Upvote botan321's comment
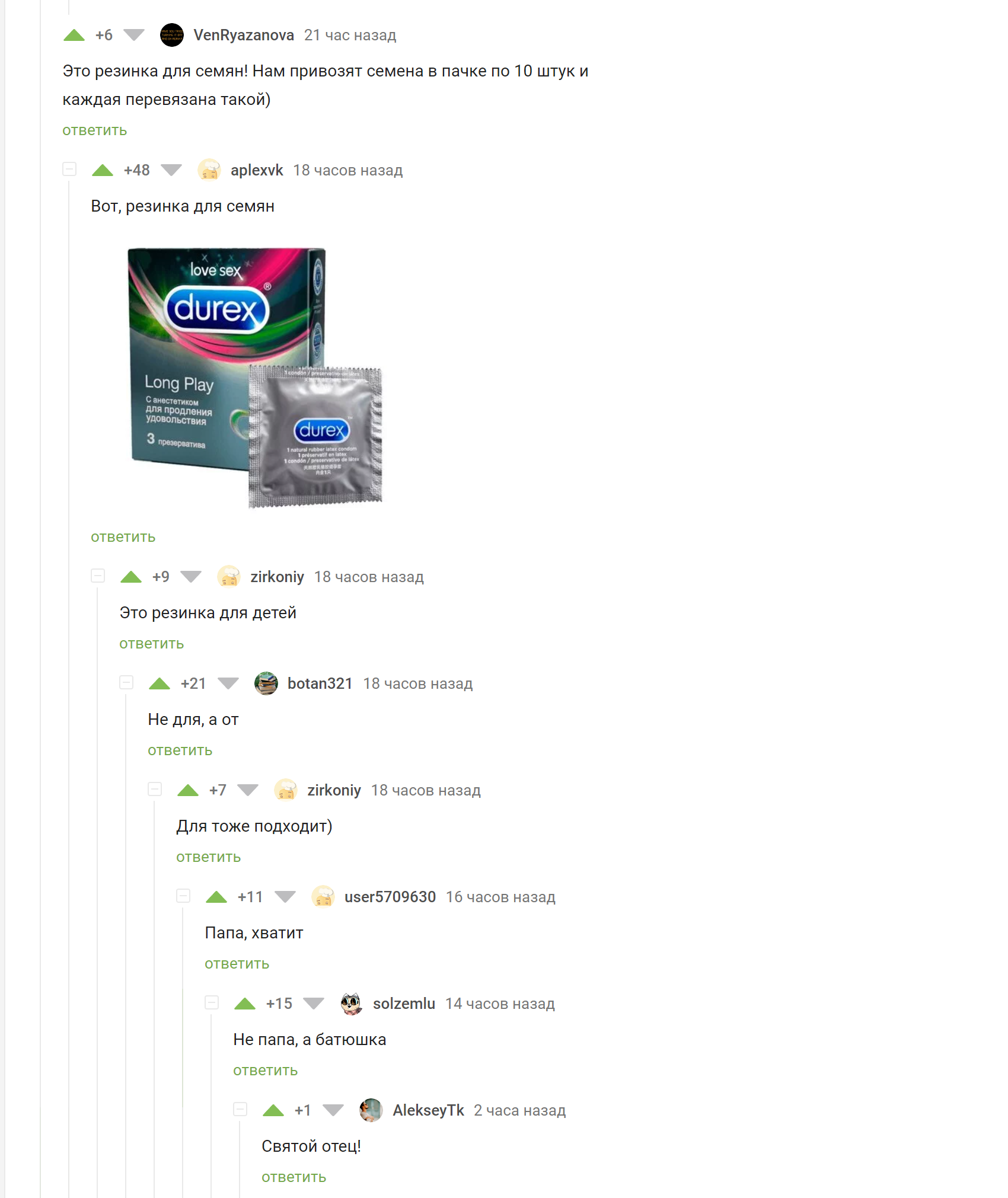This screenshot has width=1008, height=1198. (x=160, y=684)
